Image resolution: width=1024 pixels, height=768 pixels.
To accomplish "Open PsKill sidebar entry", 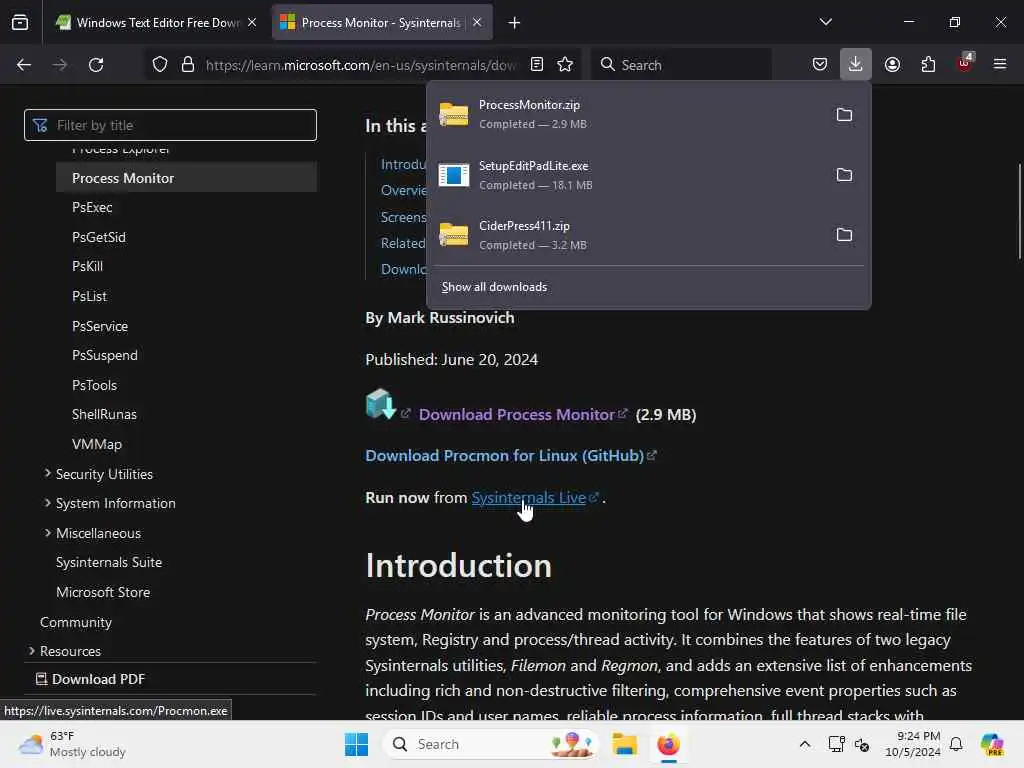I will tap(88, 266).
